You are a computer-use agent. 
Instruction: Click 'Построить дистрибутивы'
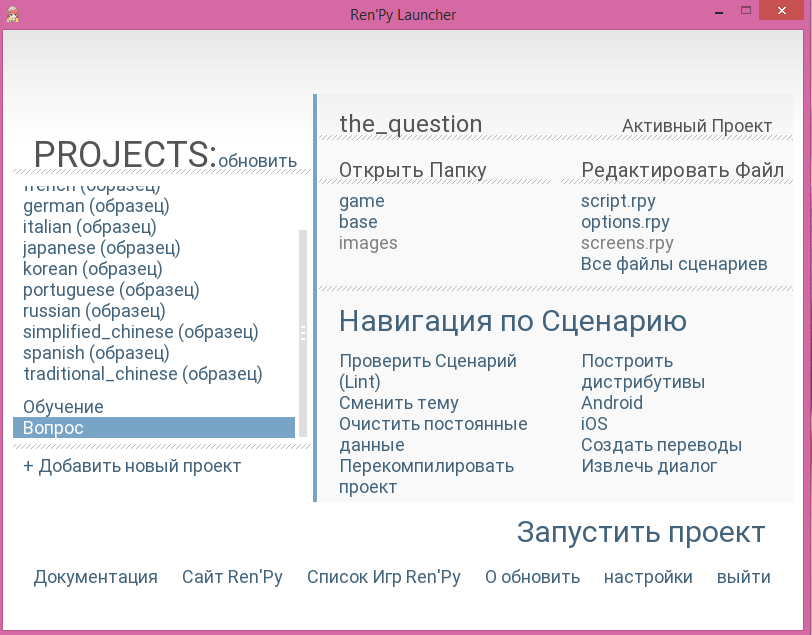pos(643,371)
